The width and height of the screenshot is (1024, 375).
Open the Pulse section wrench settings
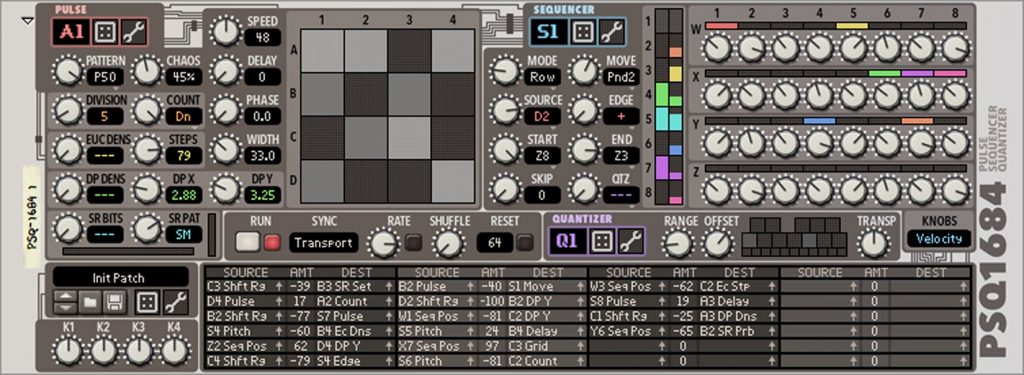[x=135, y=31]
